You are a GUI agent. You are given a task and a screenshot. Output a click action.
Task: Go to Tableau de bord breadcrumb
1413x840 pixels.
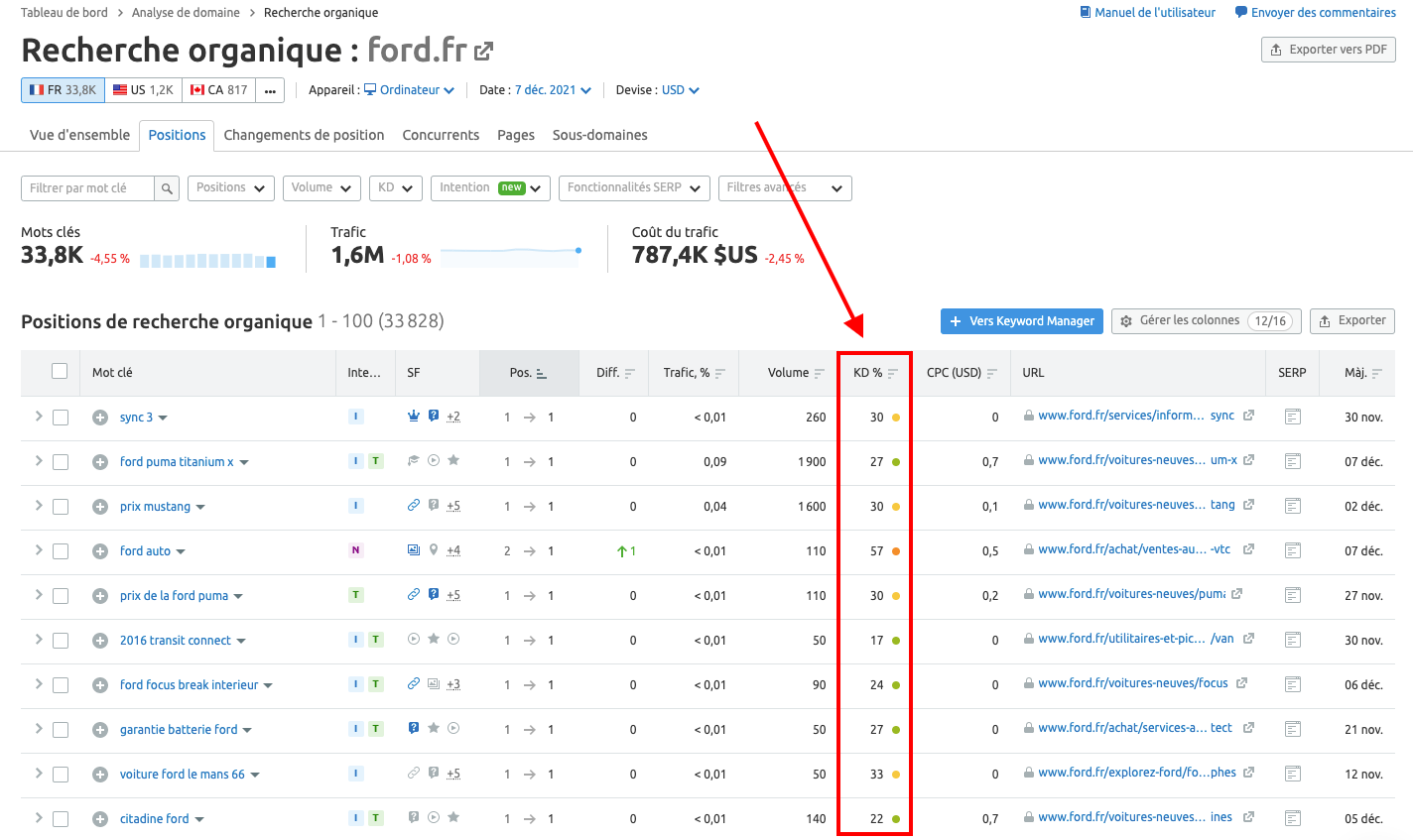(x=64, y=13)
